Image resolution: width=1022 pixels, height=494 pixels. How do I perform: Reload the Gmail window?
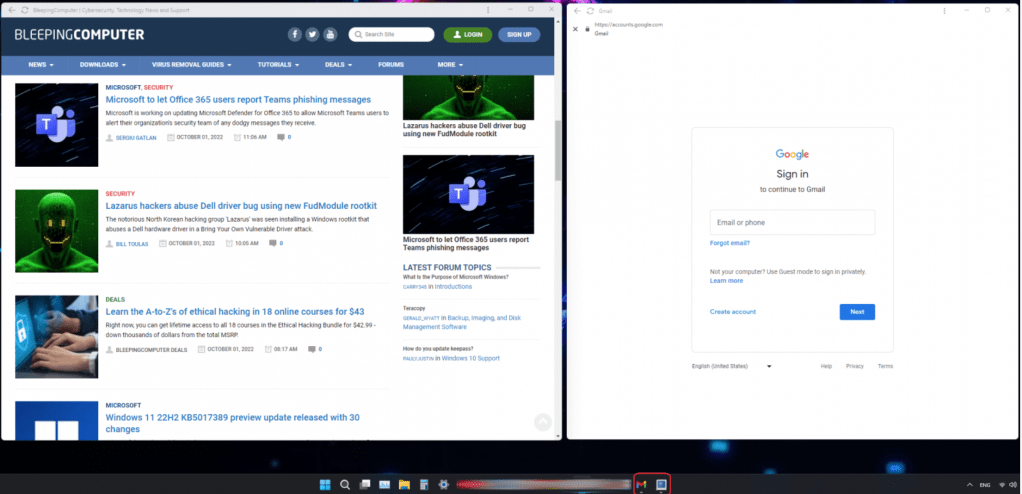pyautogui.click(x=591, y=11)
